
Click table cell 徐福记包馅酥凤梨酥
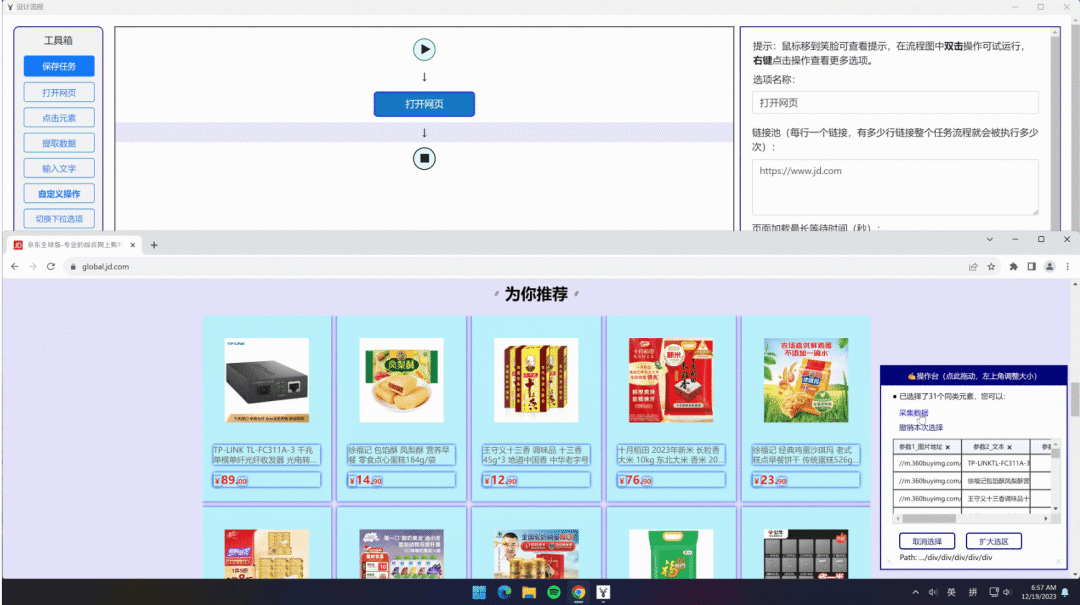coord(996,481)
